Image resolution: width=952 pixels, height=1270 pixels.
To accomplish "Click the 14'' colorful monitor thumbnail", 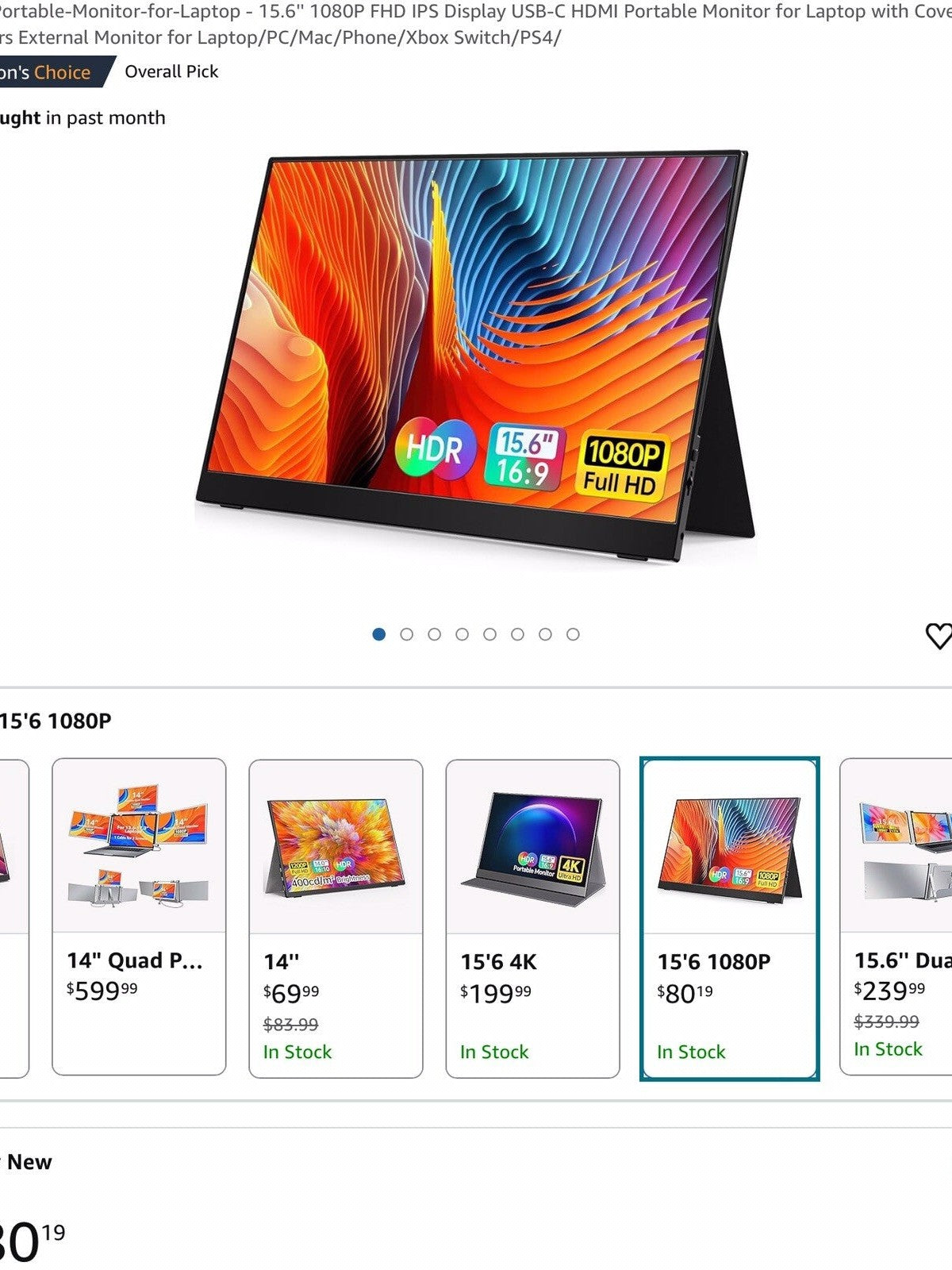I will click(x=336, y=847).
